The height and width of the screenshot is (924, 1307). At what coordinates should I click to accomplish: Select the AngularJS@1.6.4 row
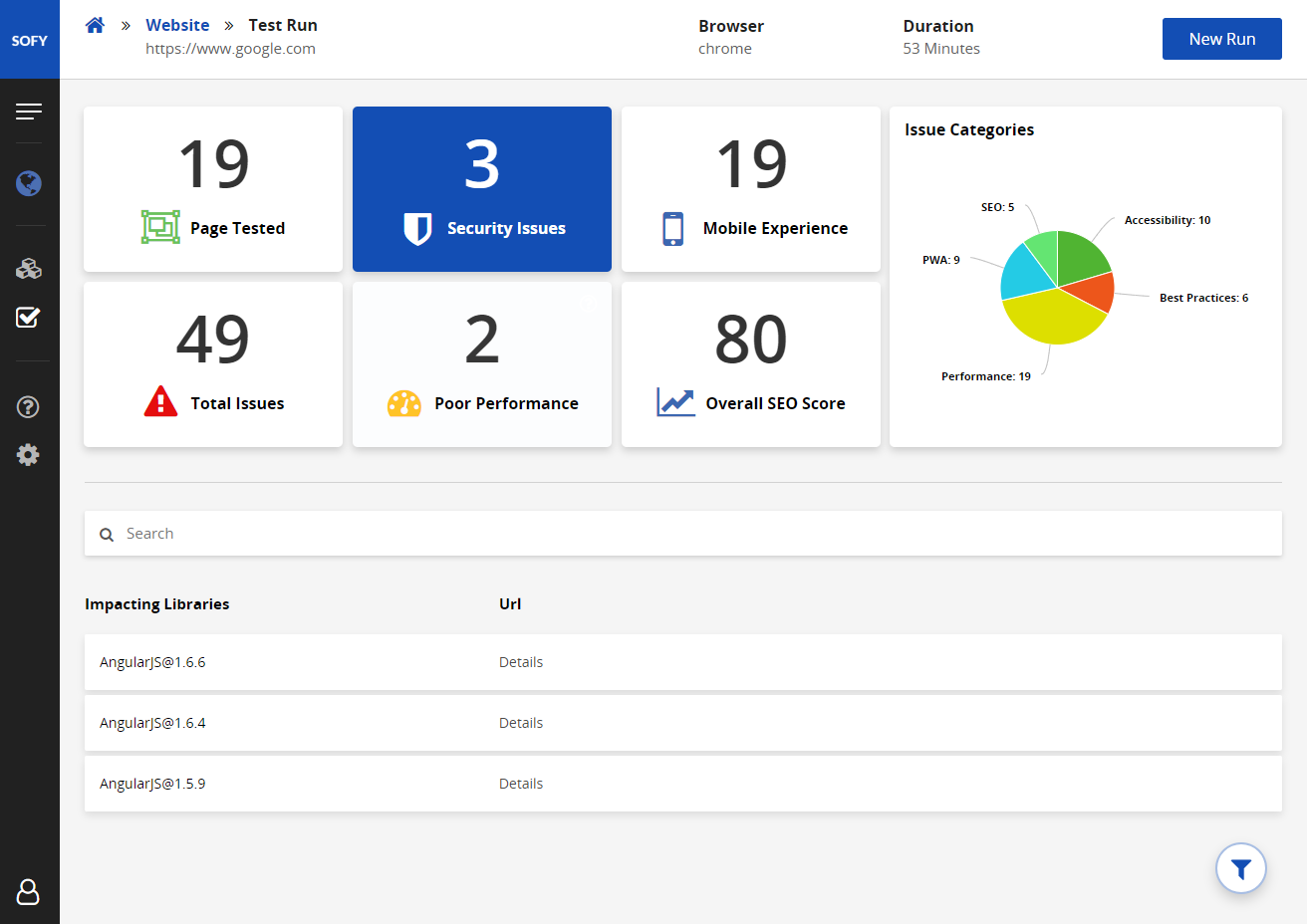[x=683, y=723]
